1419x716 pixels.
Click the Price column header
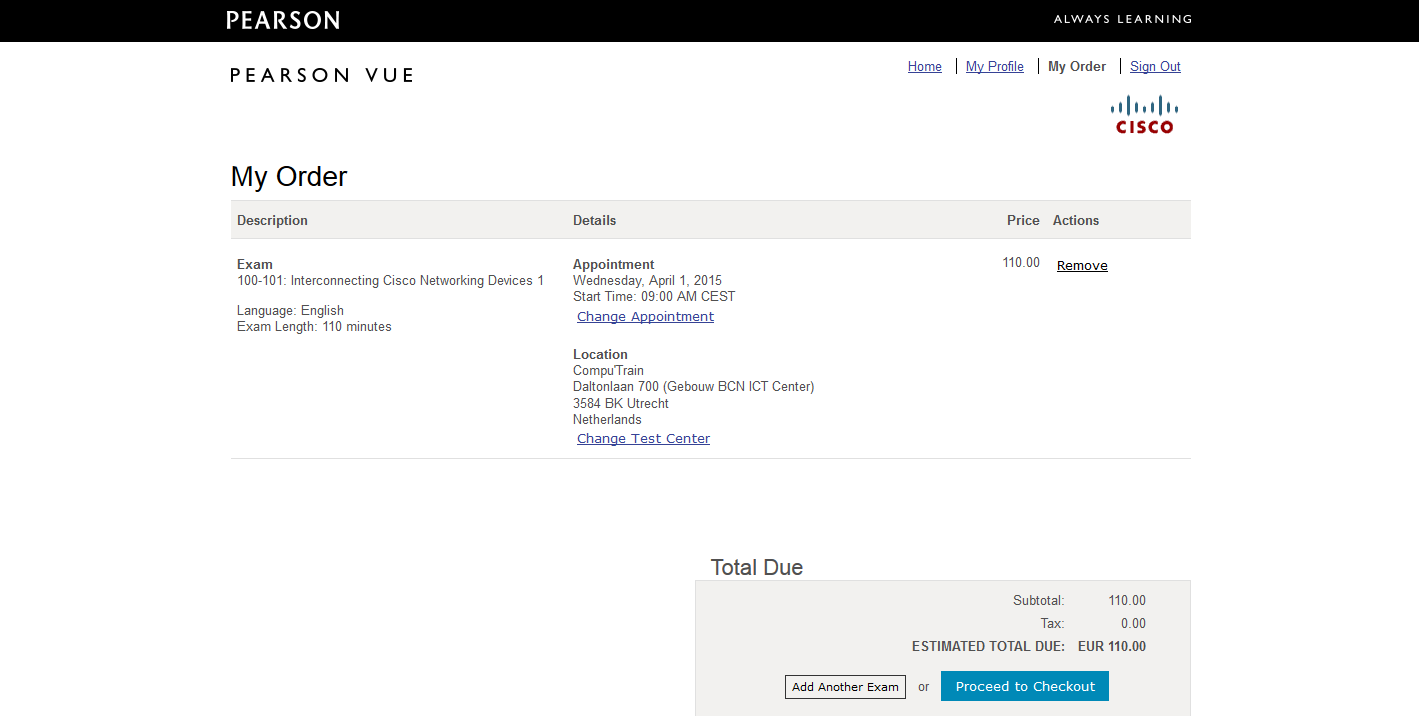coord(1023,221)
